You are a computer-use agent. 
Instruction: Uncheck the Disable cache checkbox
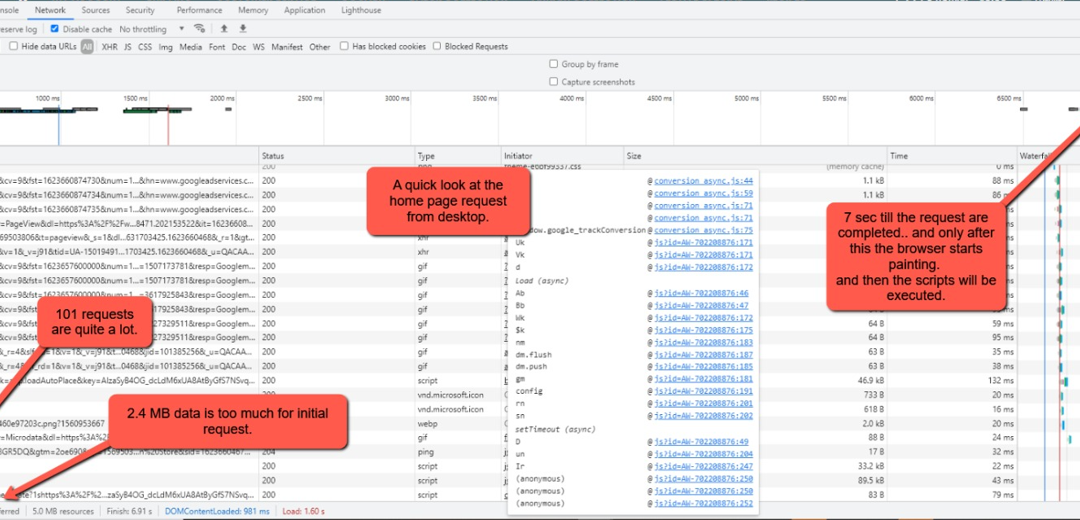55,30
